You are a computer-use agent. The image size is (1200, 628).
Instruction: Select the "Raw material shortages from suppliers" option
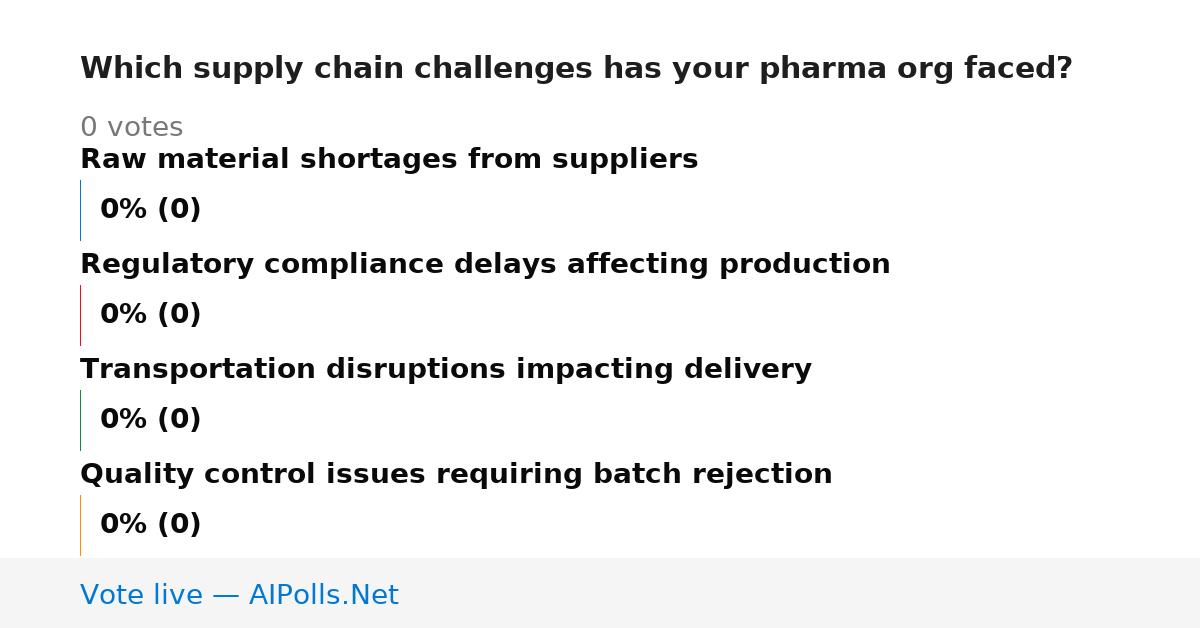pos(389,160)
